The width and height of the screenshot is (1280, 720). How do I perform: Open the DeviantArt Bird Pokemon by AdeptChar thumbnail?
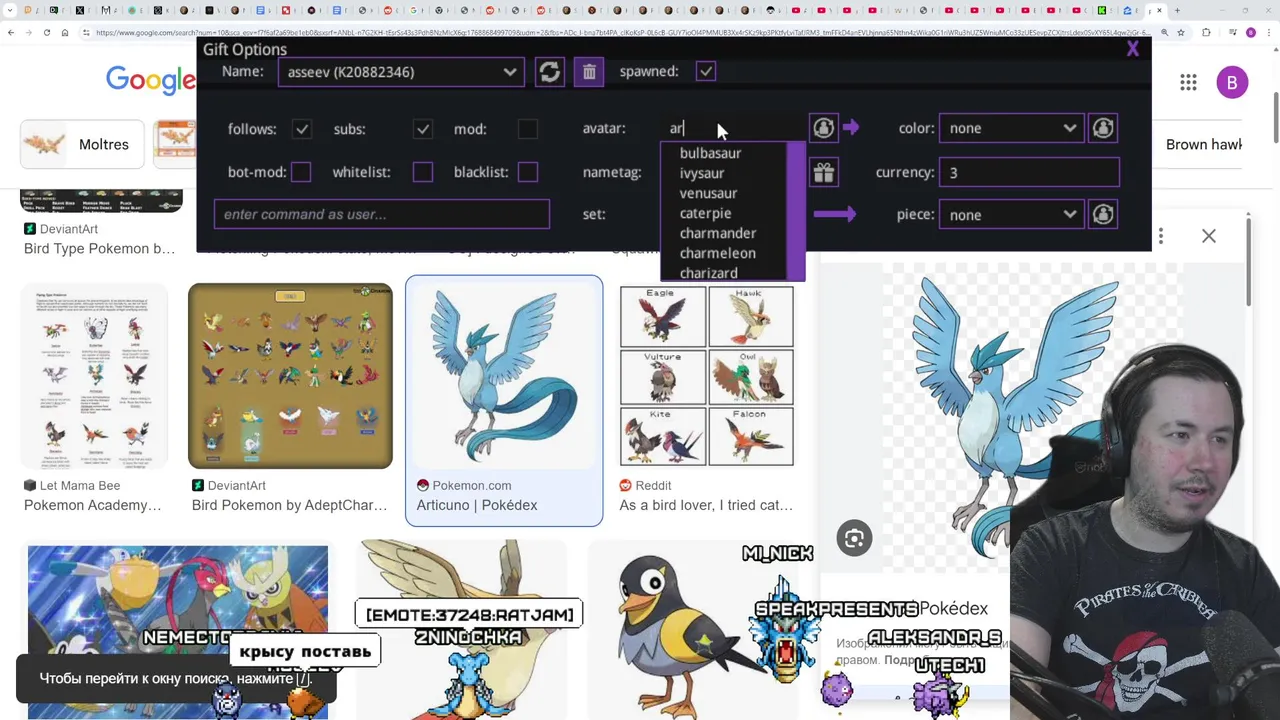[290, 376]
